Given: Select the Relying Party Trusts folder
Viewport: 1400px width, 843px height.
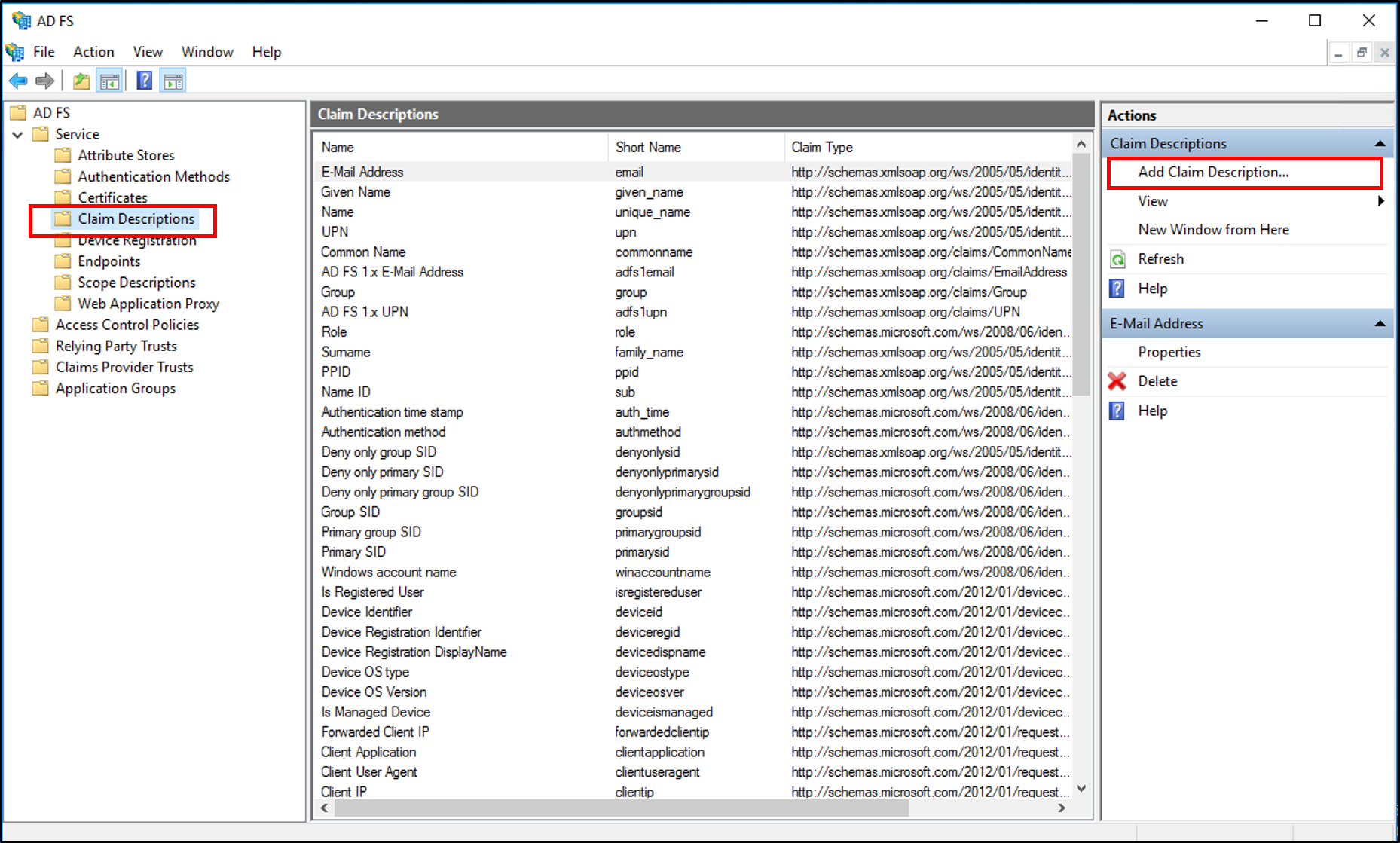Looking at the screenshot, I should [x=115, y=346].
